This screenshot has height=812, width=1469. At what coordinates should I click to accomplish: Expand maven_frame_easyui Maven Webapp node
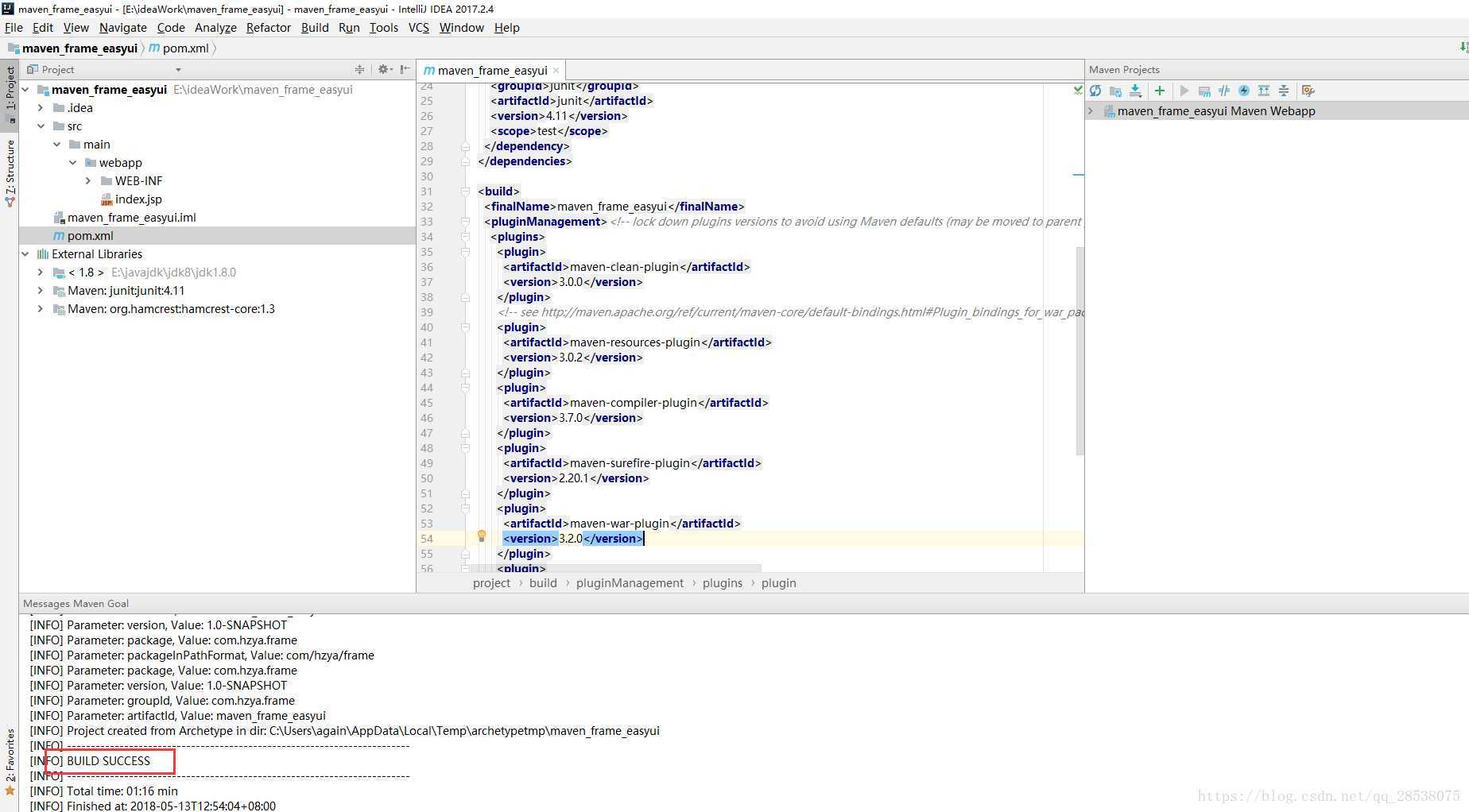click(1091, 111)
